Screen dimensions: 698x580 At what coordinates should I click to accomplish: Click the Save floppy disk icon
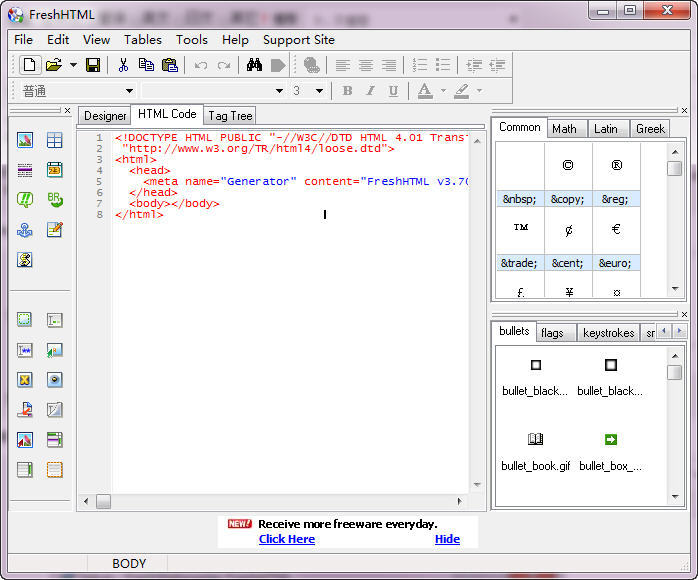(x=93, y=65)
